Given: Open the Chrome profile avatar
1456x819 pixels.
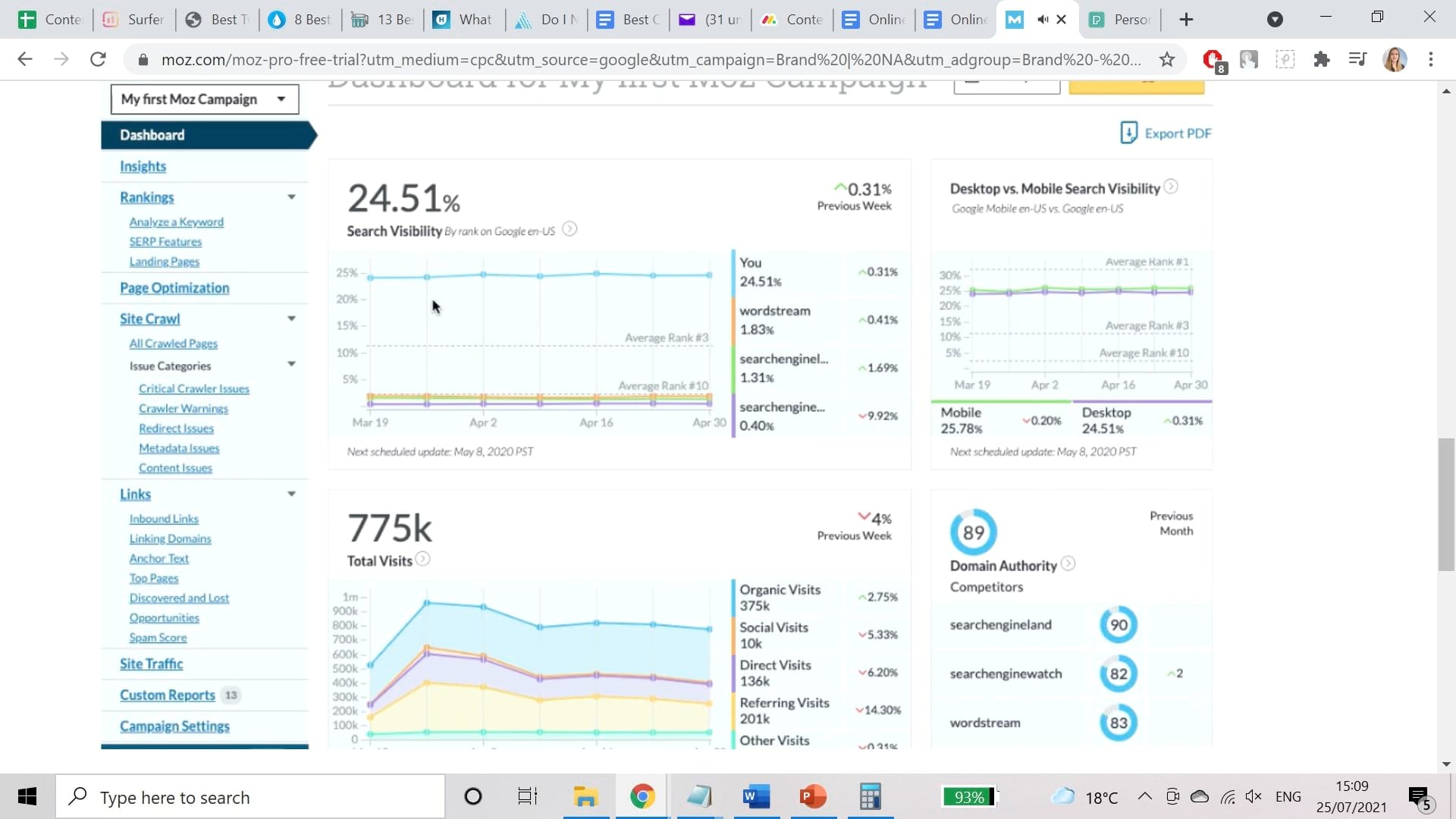Looking at the screenshot, I should (1395, 59).
